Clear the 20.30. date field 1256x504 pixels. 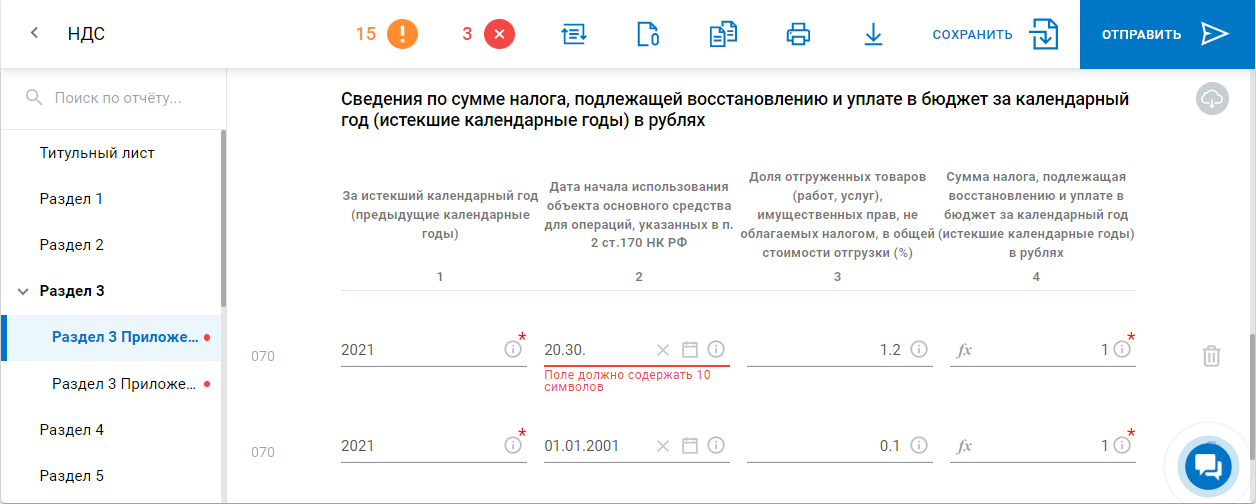662,350
